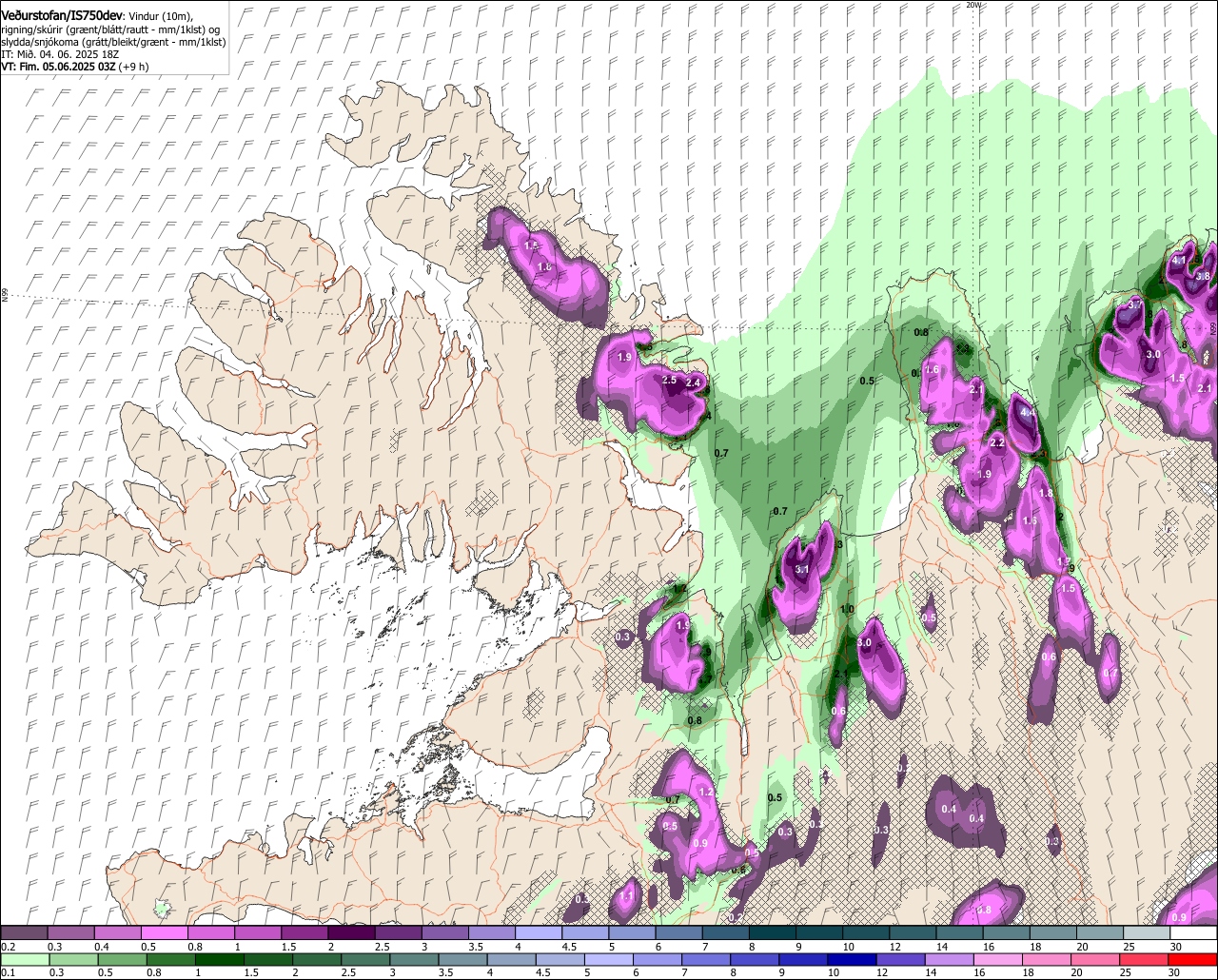Click the '0.2' label in the upper legend
The width and height of the screenshot is (1218, 980).
point(9,947)
